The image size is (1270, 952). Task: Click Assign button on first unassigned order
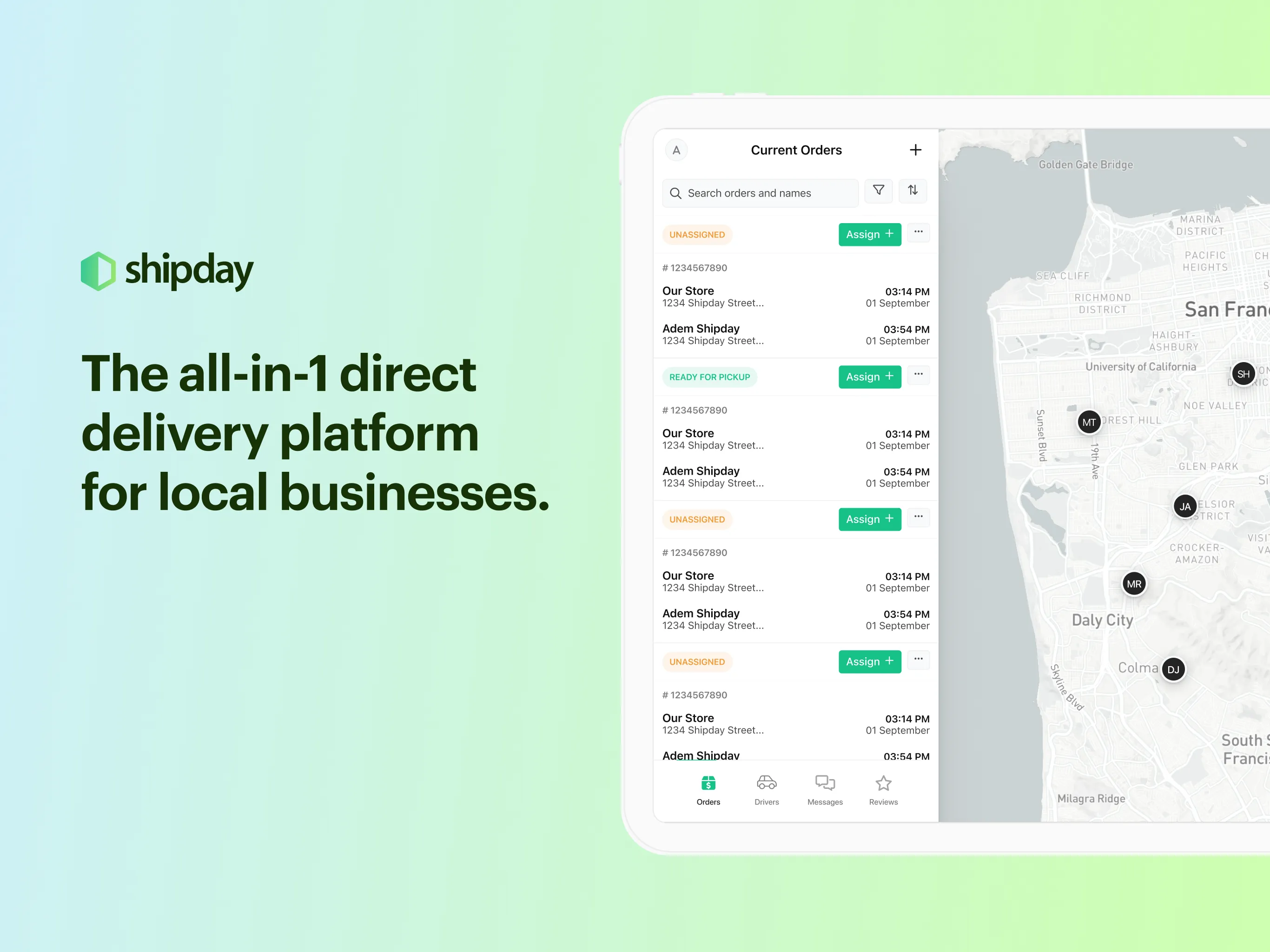click(868, 234)
